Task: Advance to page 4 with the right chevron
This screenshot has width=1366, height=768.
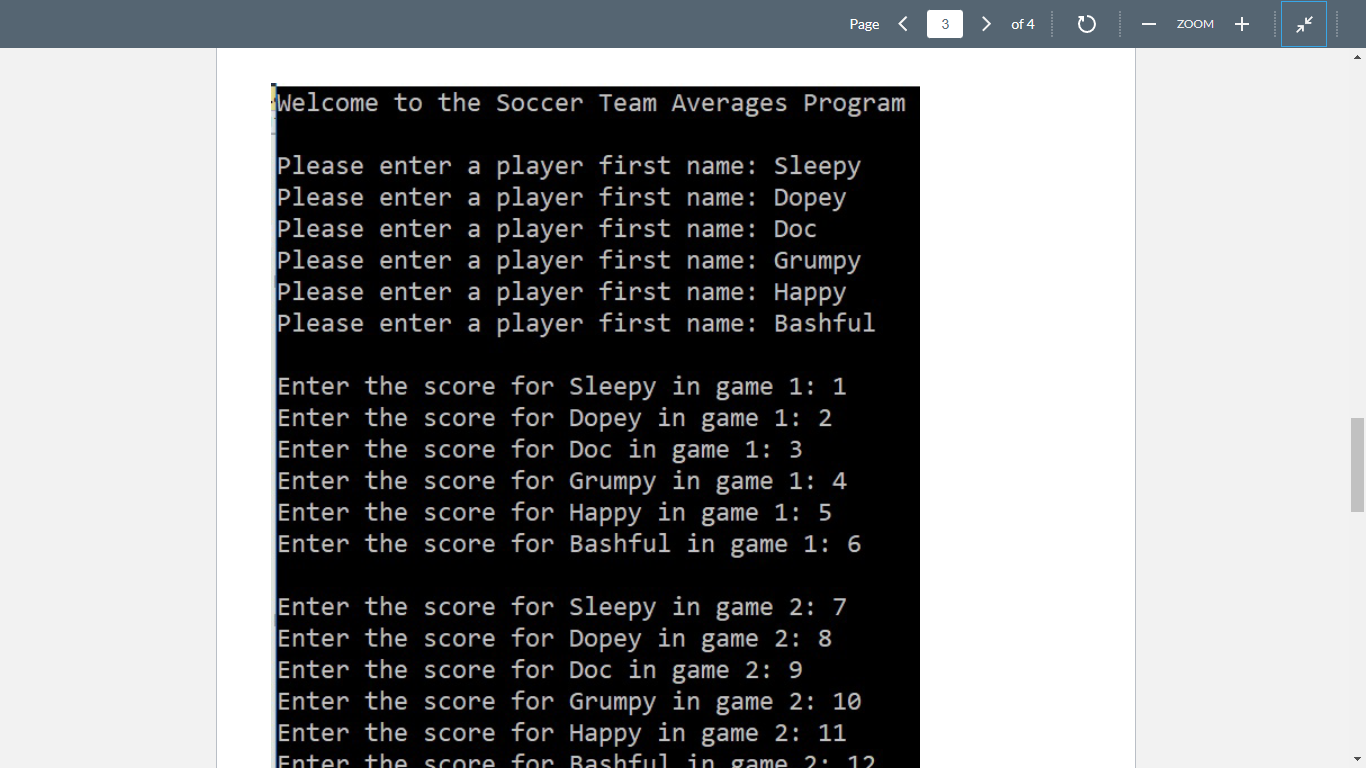Action: pyautogui.click(x=986, y=23)
